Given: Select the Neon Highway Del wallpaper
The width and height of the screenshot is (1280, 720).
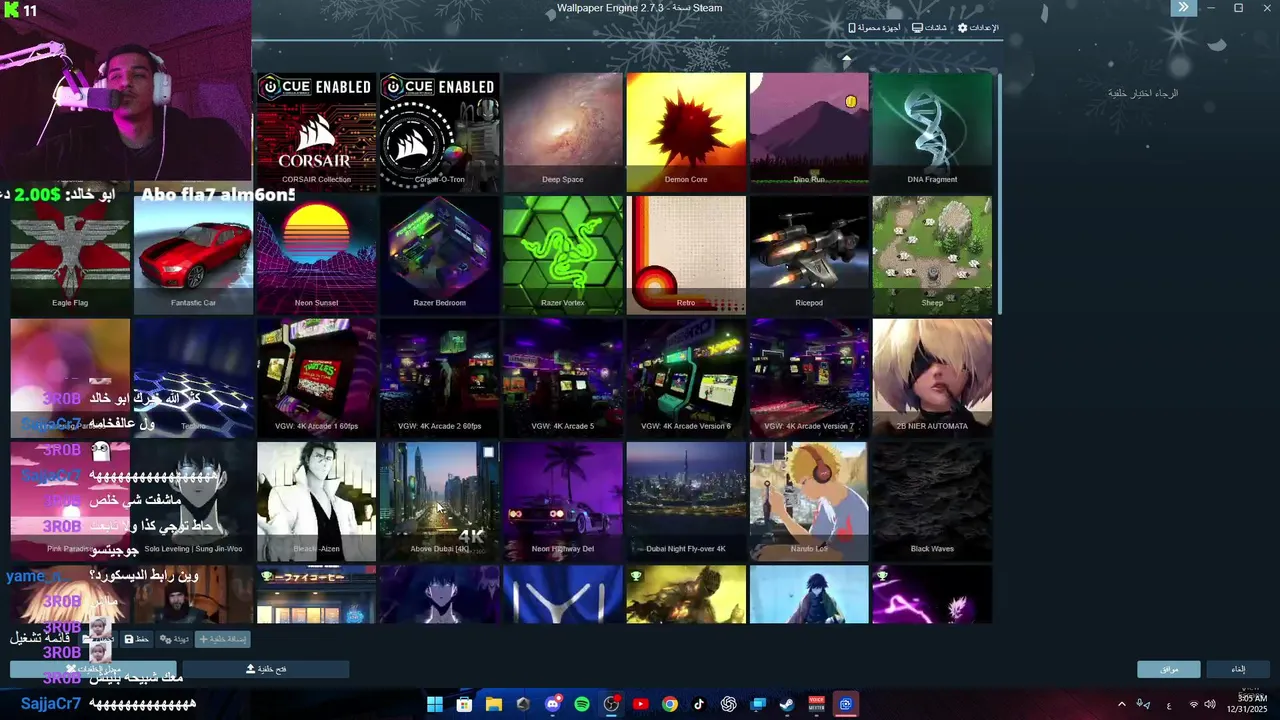Looking at the screenshot, I should coord(562,501).
